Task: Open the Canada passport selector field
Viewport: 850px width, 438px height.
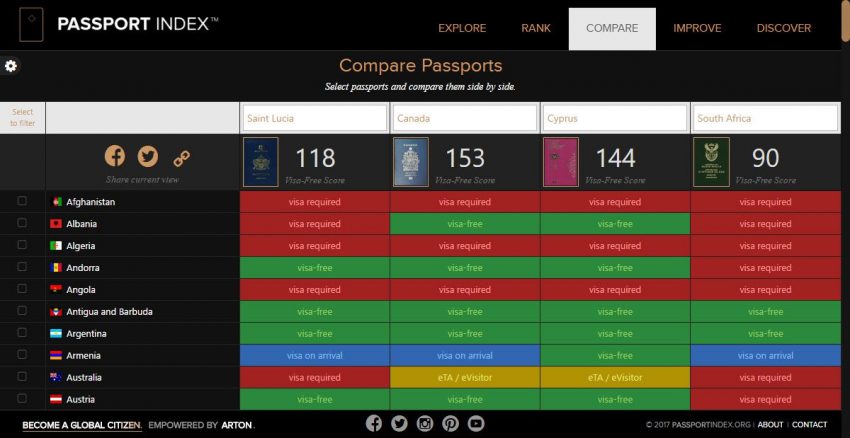Action: (x=465, y=118)
